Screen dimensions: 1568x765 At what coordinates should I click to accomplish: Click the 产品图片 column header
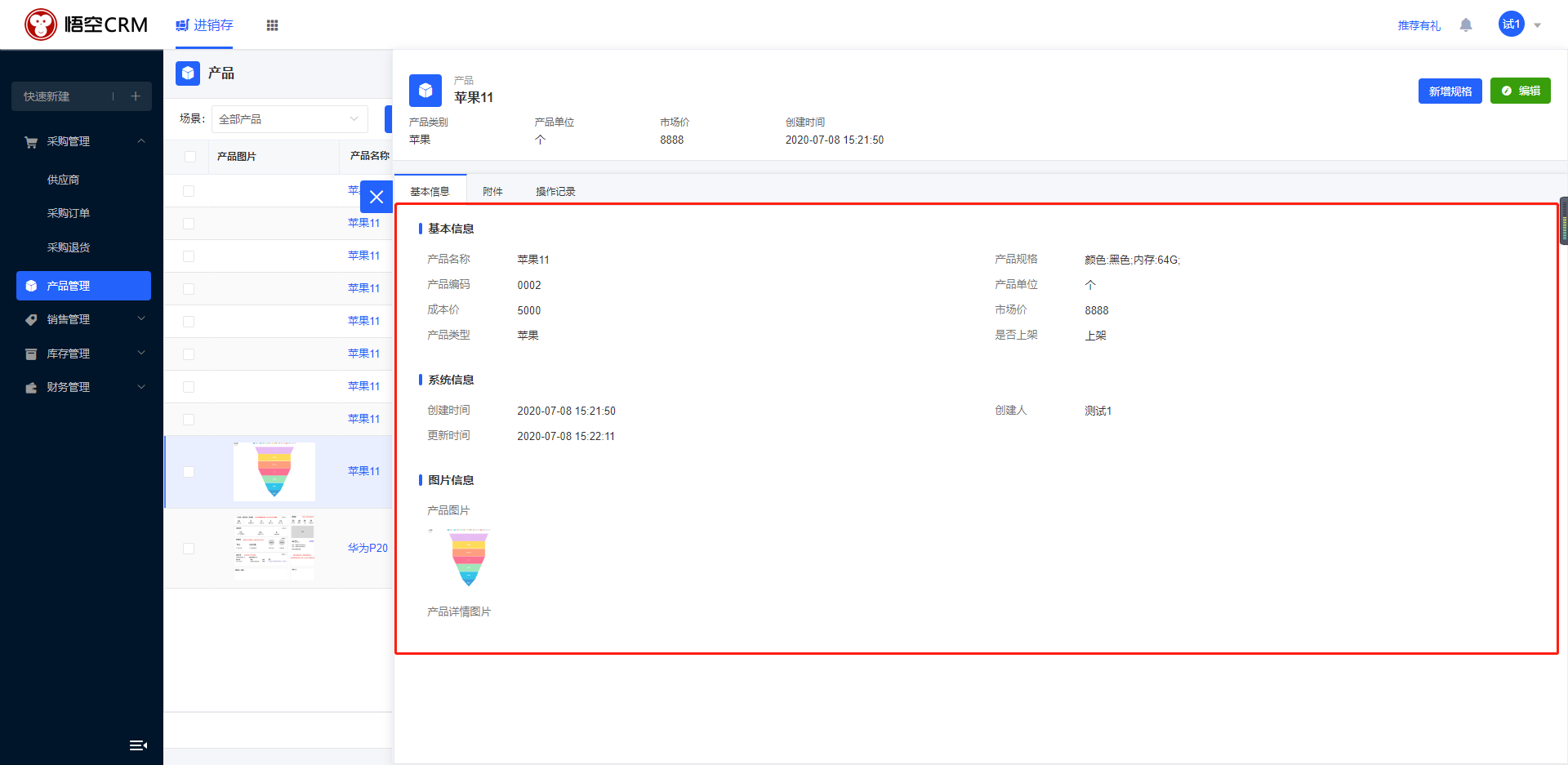237,157
